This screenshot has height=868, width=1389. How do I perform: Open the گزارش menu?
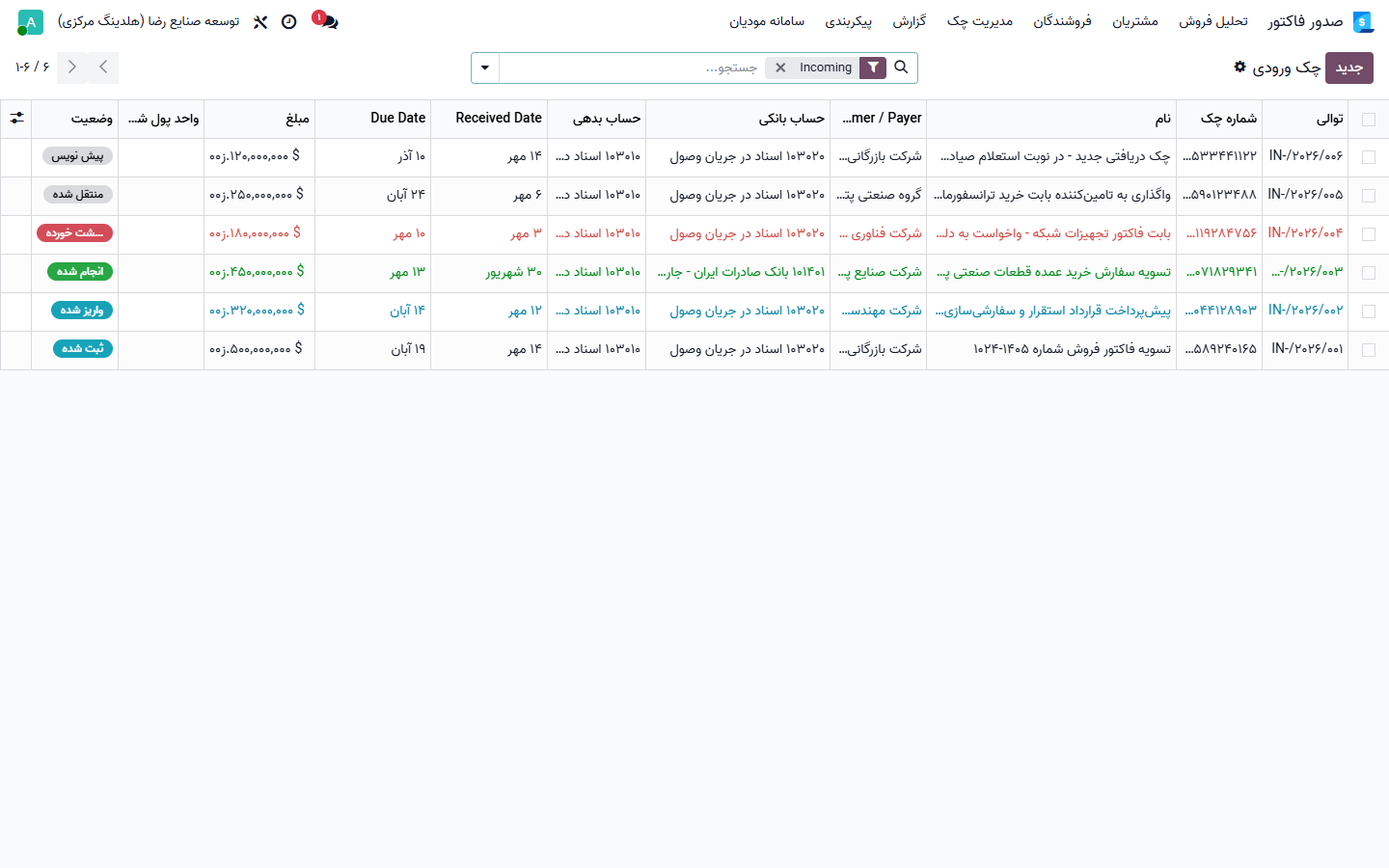[x=910, y=21]
